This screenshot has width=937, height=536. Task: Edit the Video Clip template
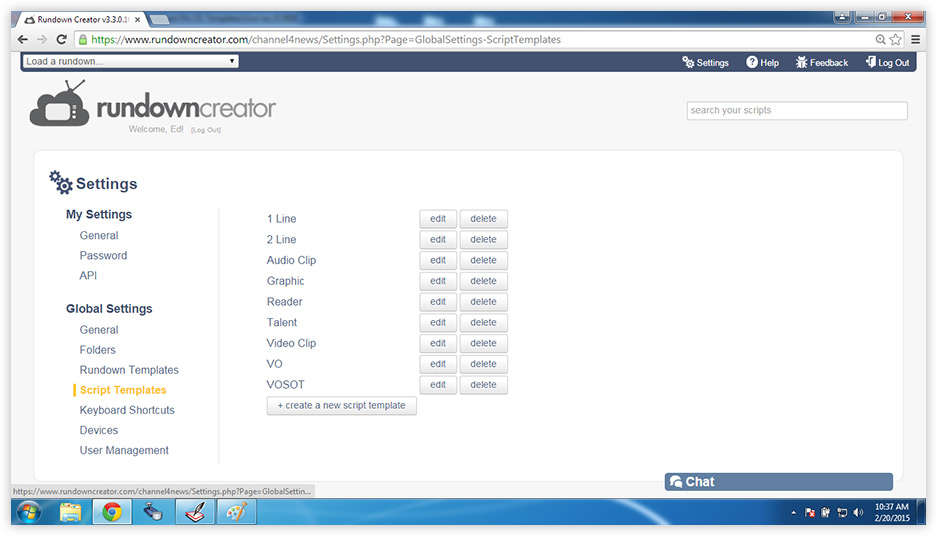(438, 344)
